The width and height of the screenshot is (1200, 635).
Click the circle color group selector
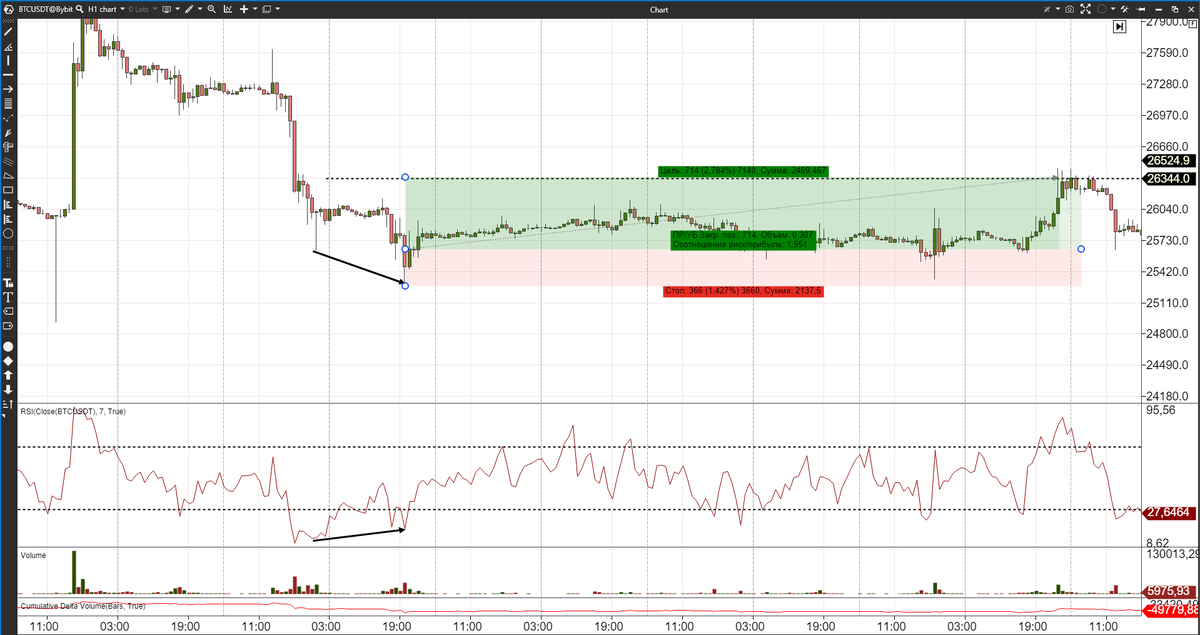pyautogui.click(x=1101, y=9)
